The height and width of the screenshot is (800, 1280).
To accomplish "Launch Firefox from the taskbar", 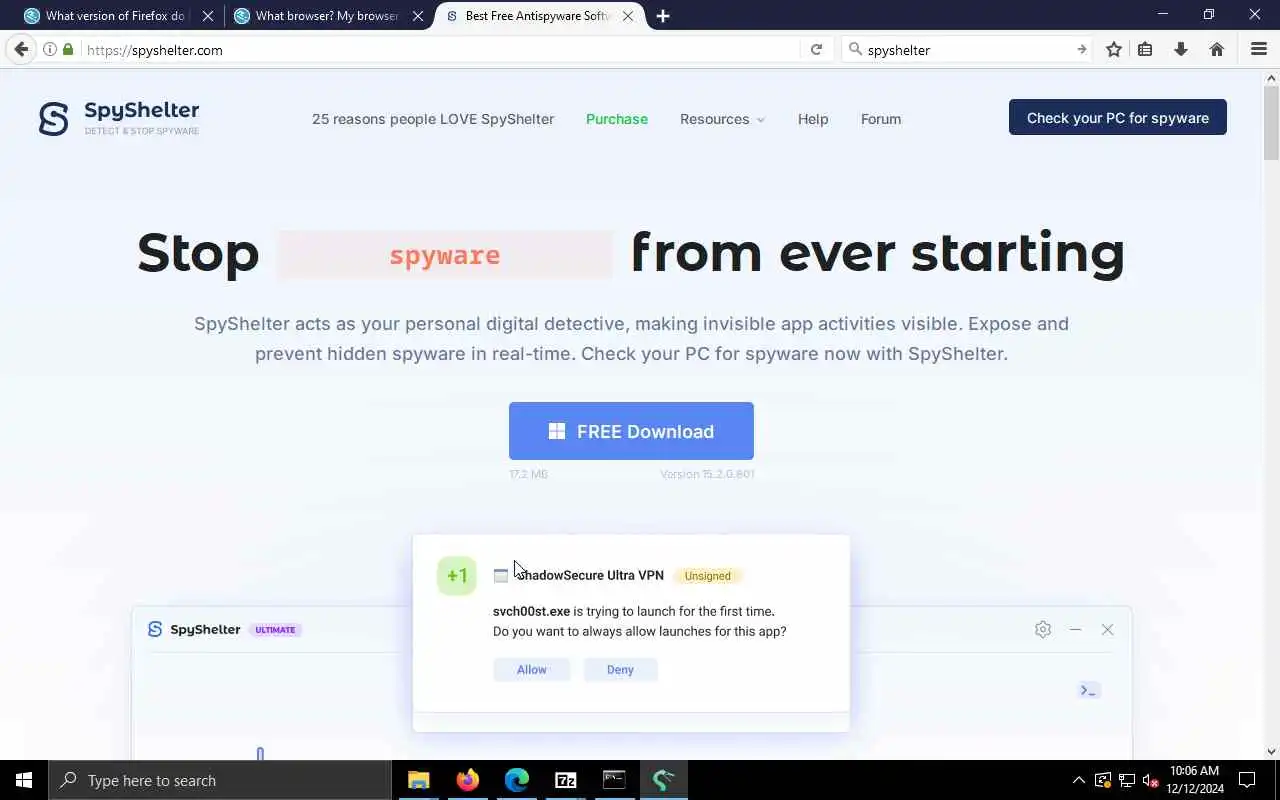I will point(467,780).
